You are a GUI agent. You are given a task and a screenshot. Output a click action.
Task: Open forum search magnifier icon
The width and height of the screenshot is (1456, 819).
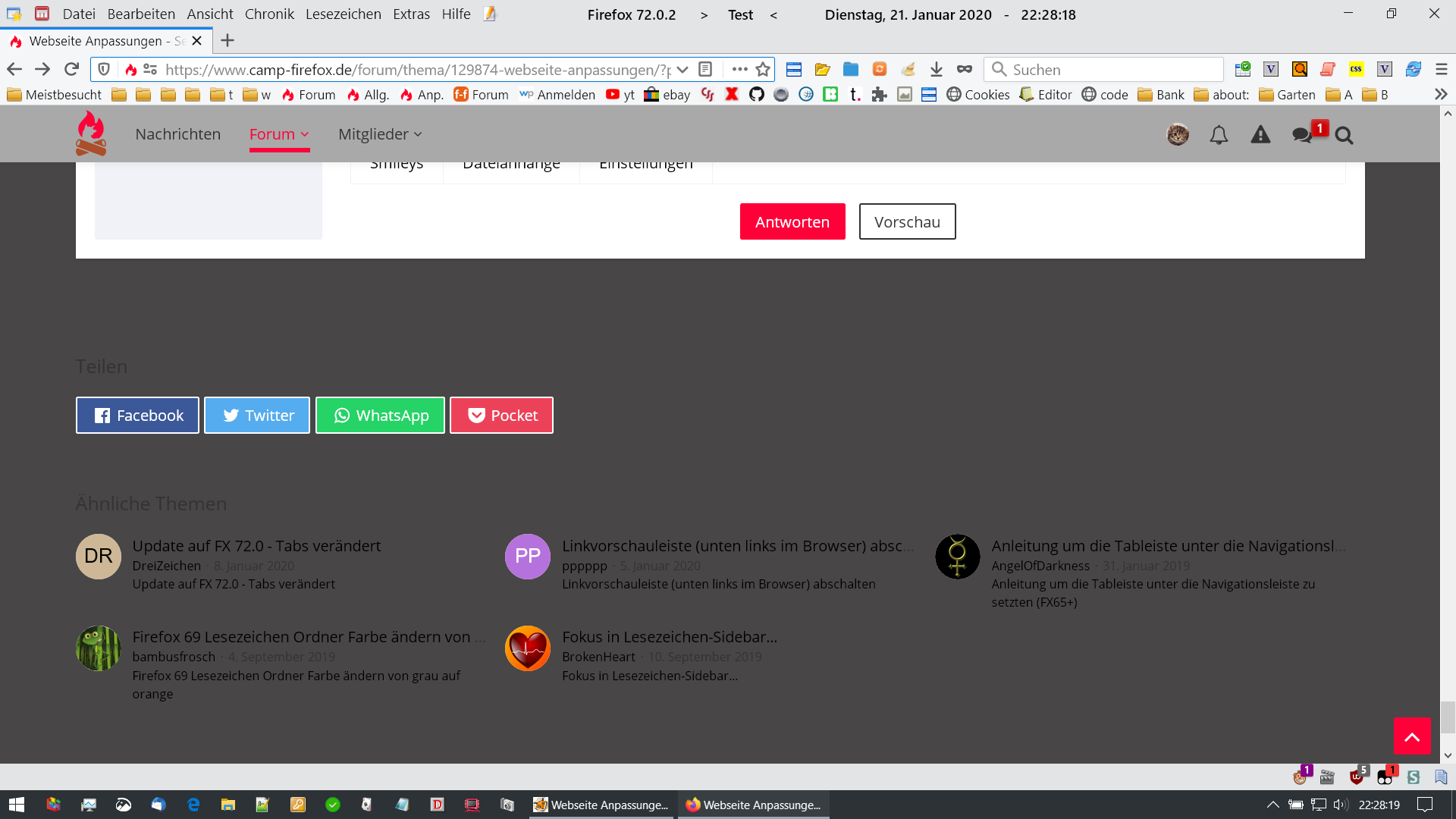(x=1344, y=135)
